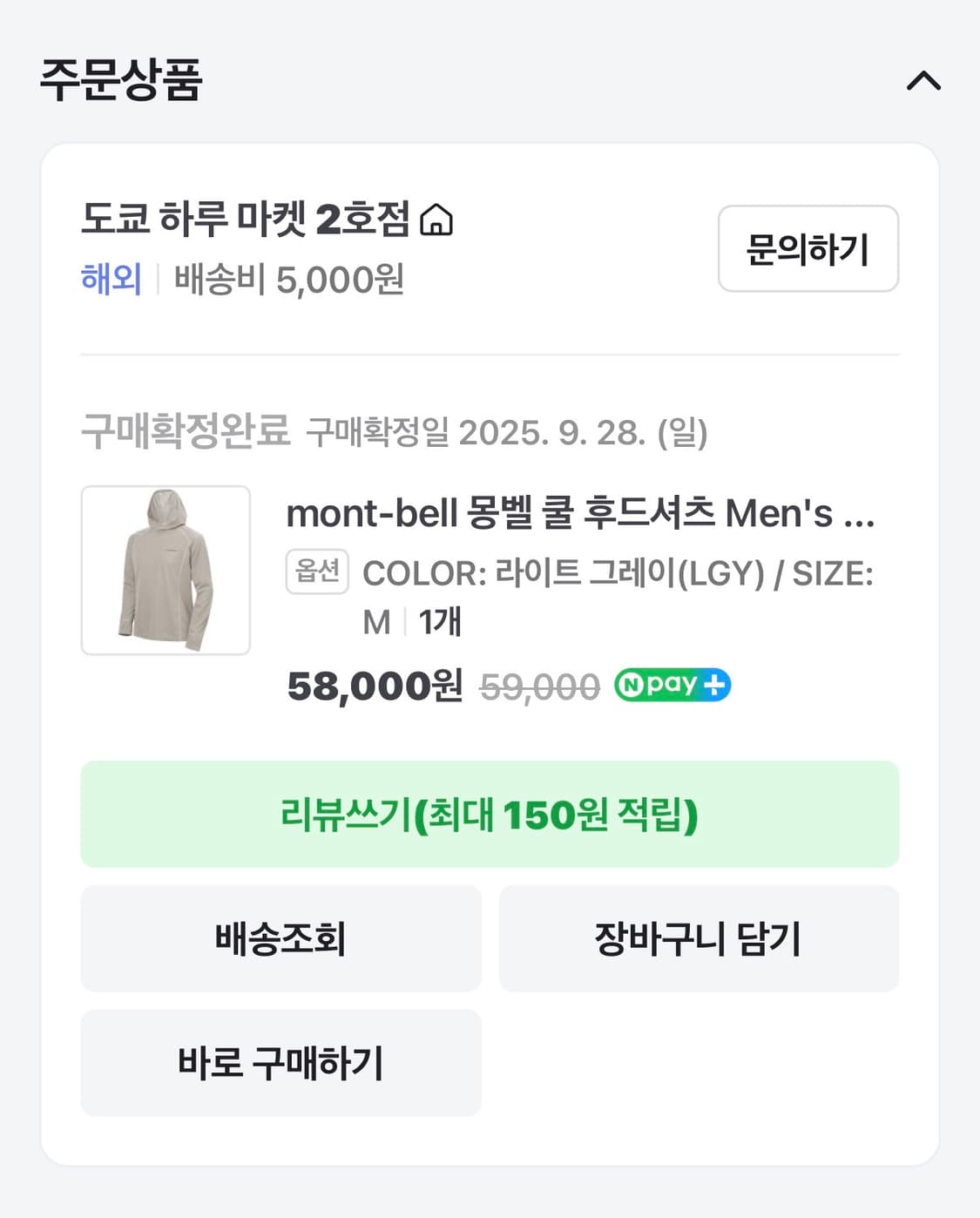Screen dimensions: 980x1218
Task: Collapse the 주문상품 section chevron
Action: click(x=923, y=81)
